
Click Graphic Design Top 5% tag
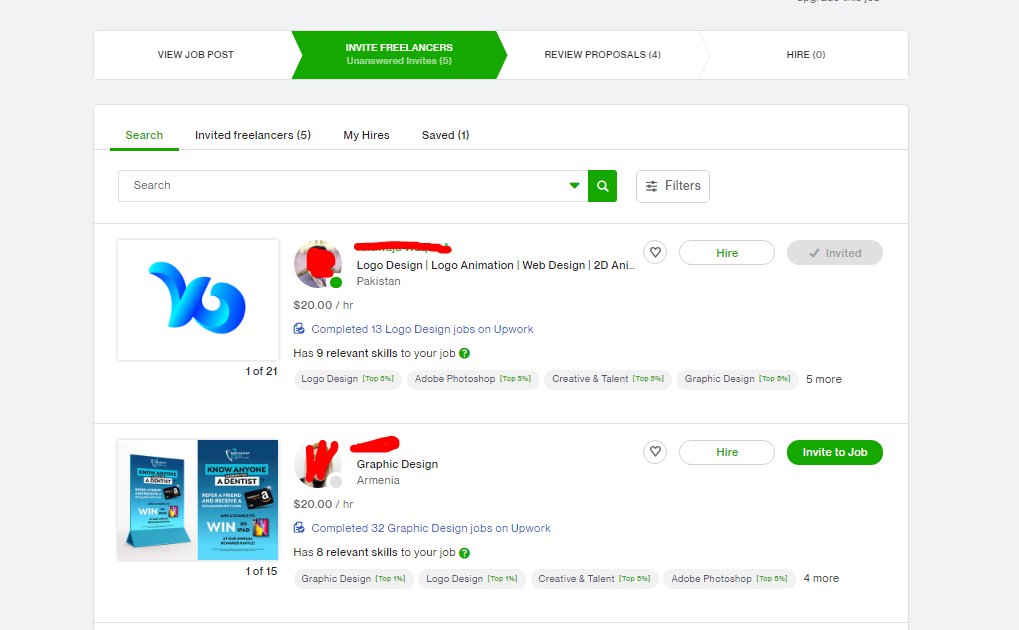tap(737, 379)
